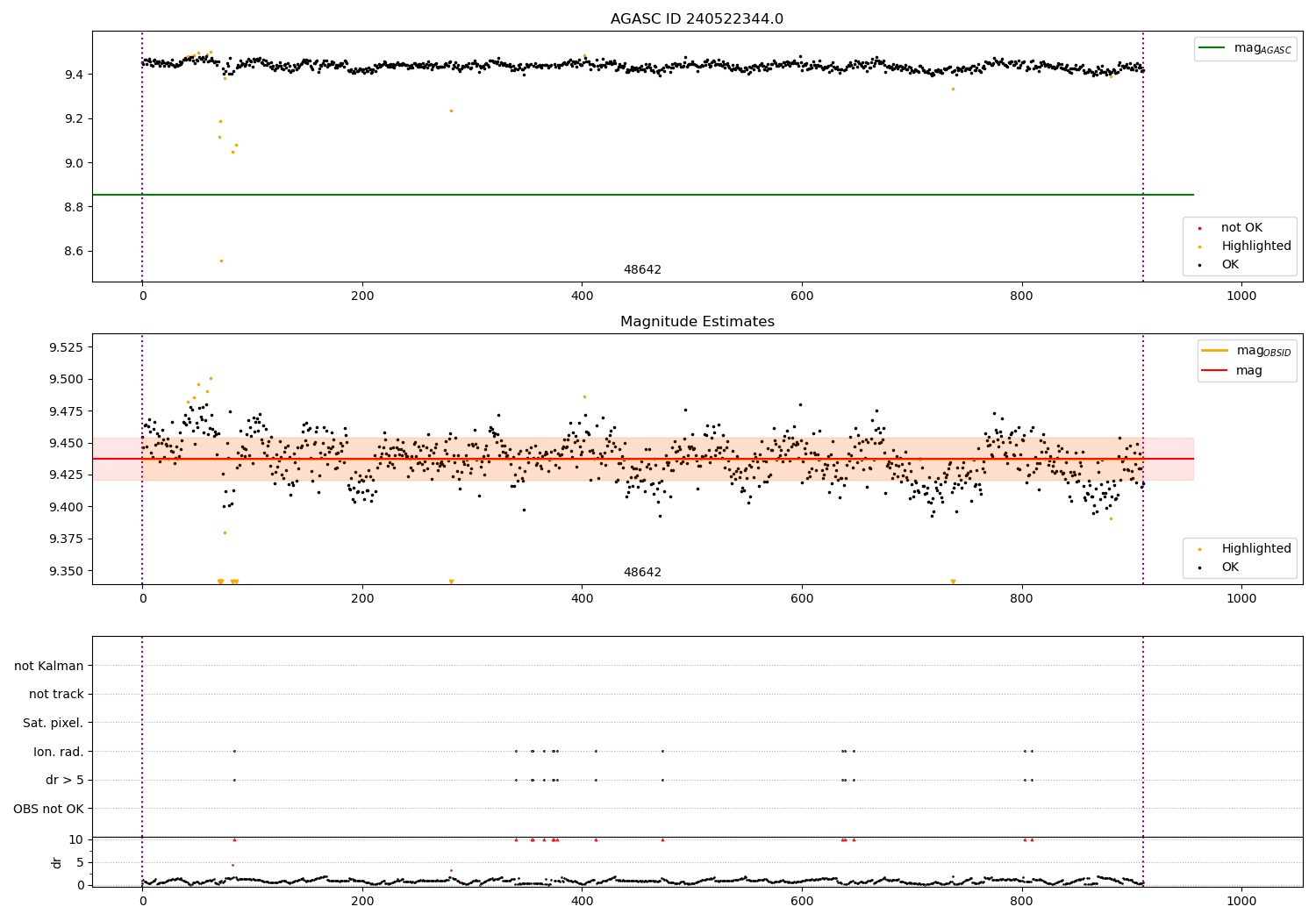Click the mag AGASC legend entry

[1246, 48]
